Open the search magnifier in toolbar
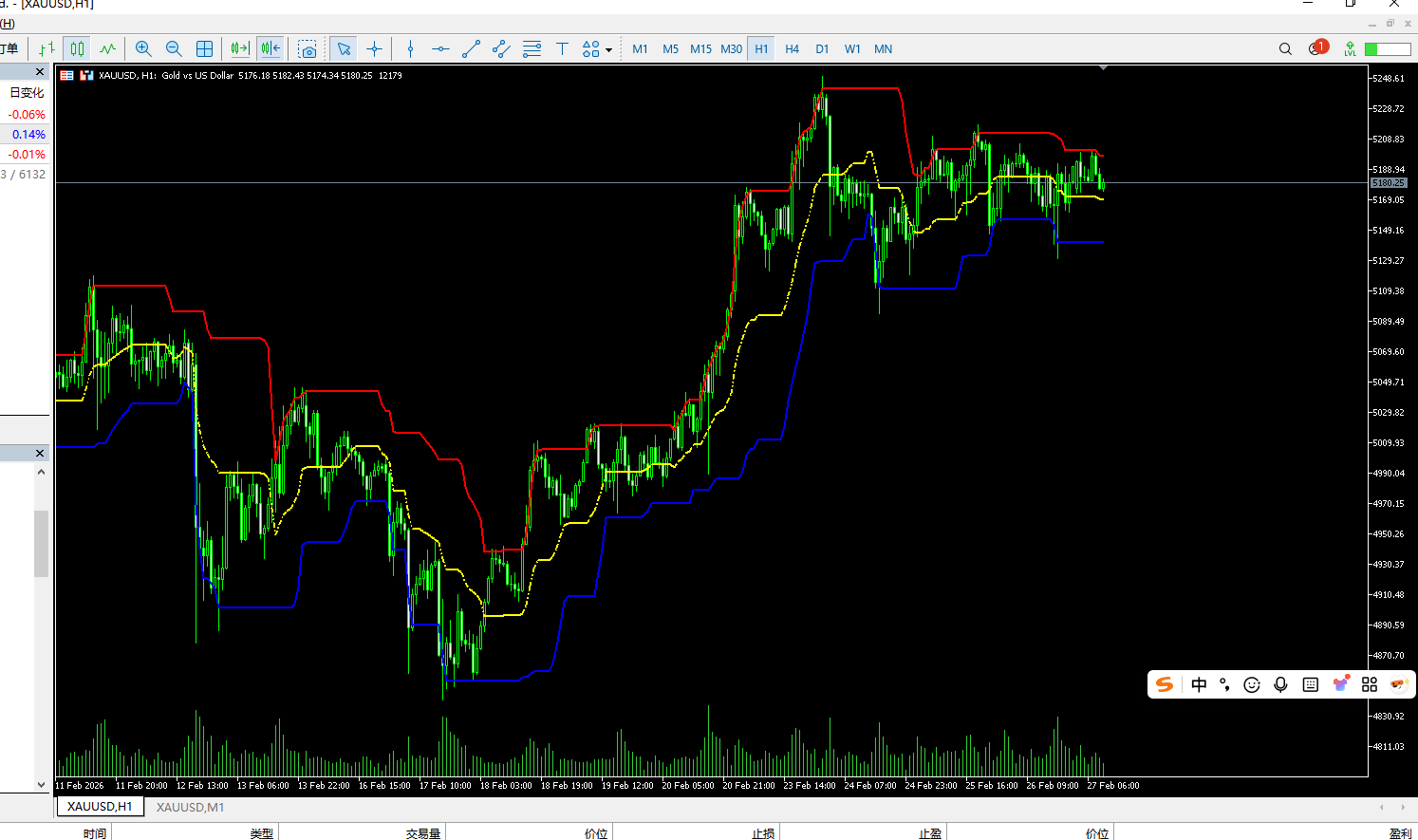1418x840 pixels. [x=1285, y=48]
